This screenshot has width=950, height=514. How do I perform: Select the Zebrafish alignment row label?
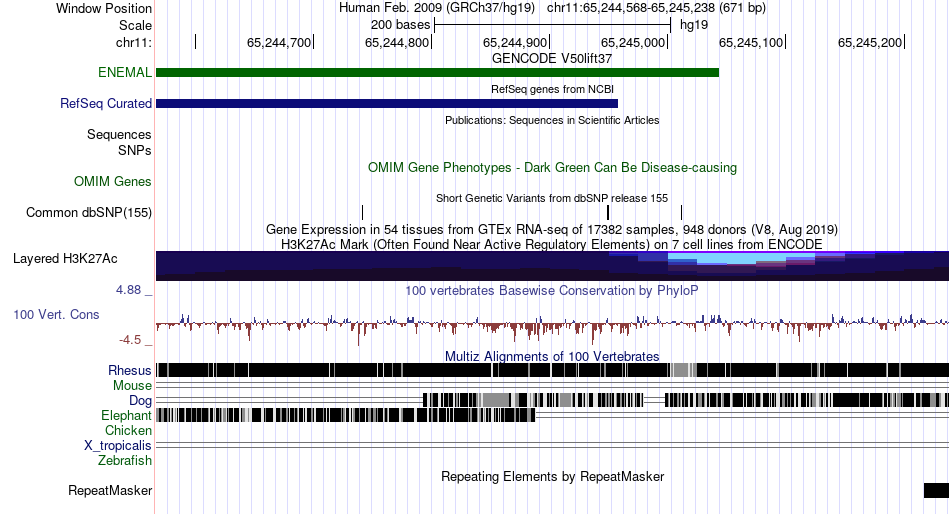(125, 461)
